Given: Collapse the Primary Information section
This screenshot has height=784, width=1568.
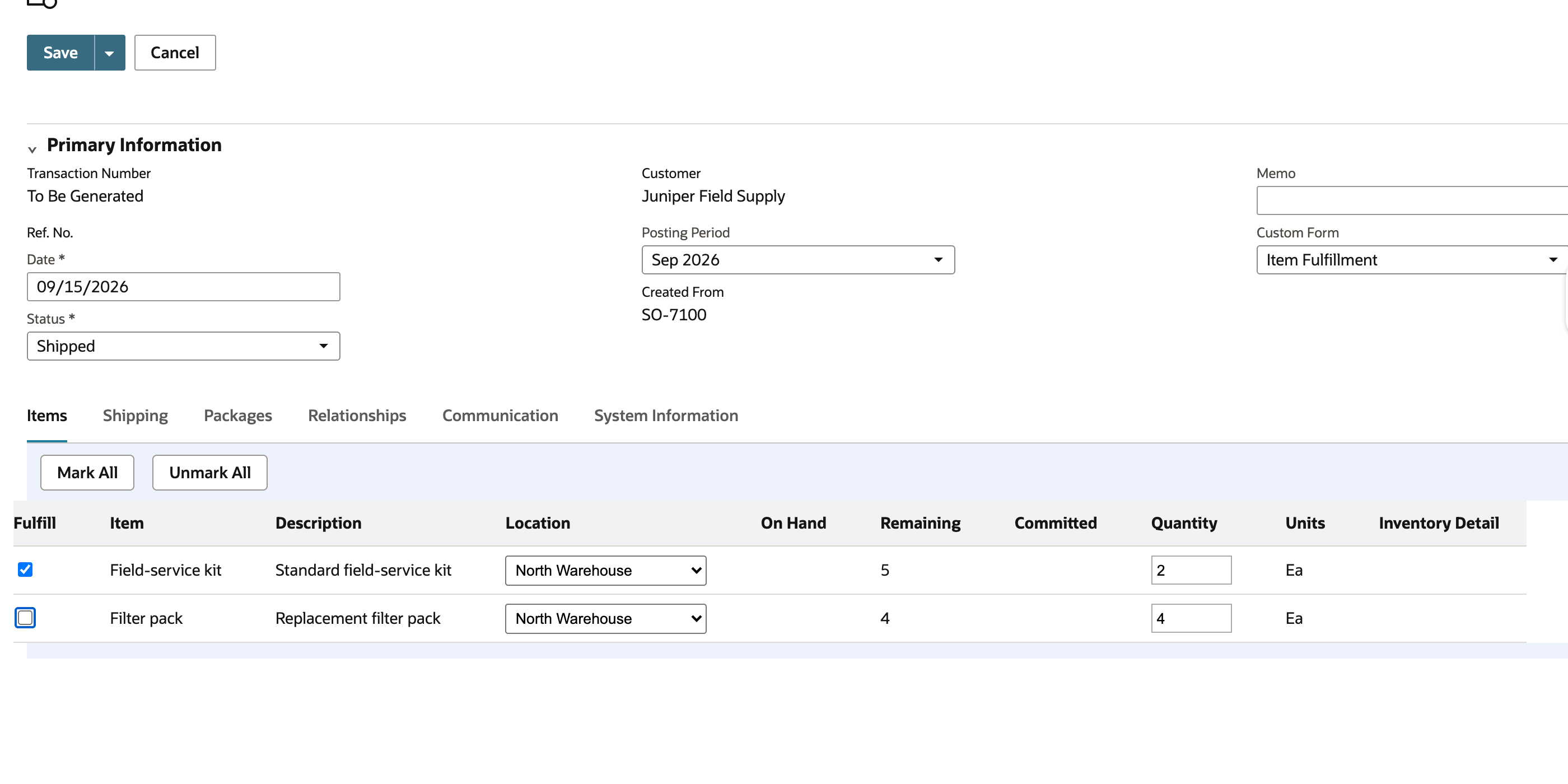Looking at the screenshot, I should [32, 149].
